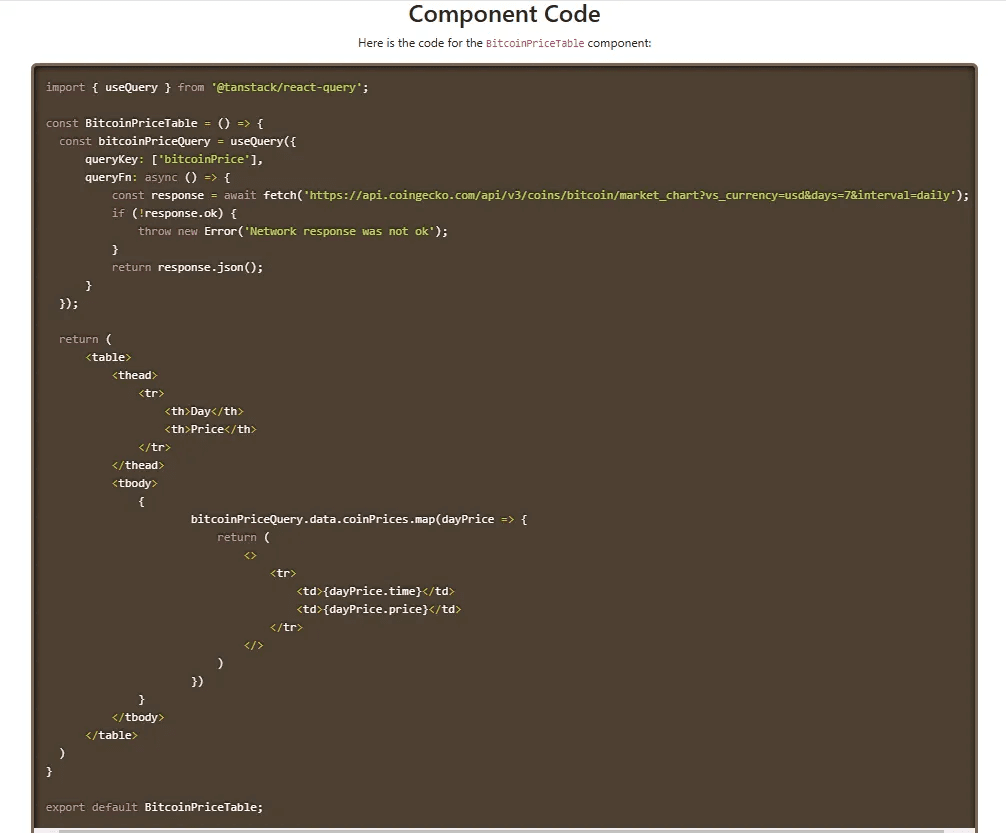The width and height of the screenshot is (1006, 833).
Task: Click the if (!response.ok) line
Action: click(174, 213)
